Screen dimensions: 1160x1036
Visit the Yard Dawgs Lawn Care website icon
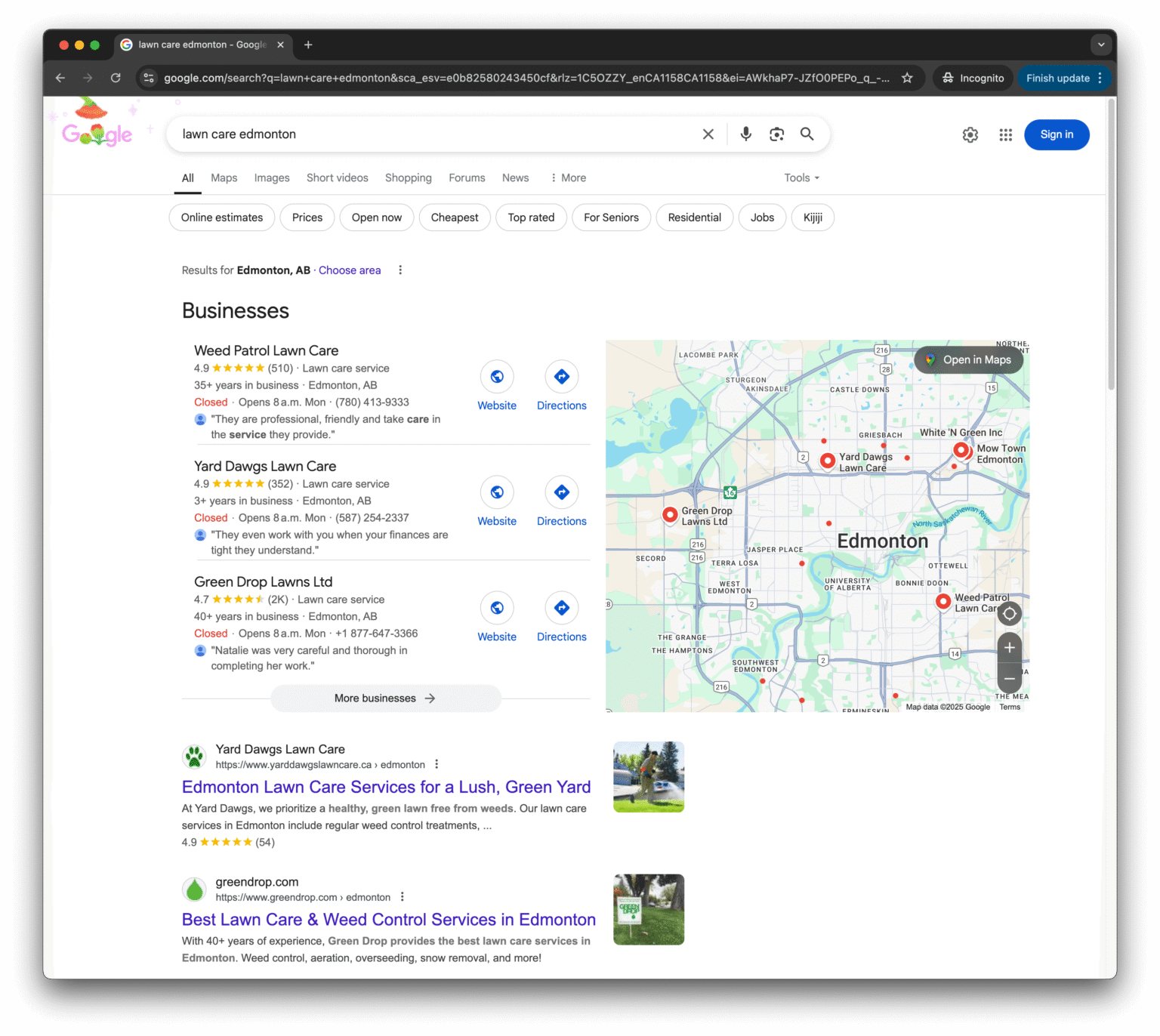point(497,492)
